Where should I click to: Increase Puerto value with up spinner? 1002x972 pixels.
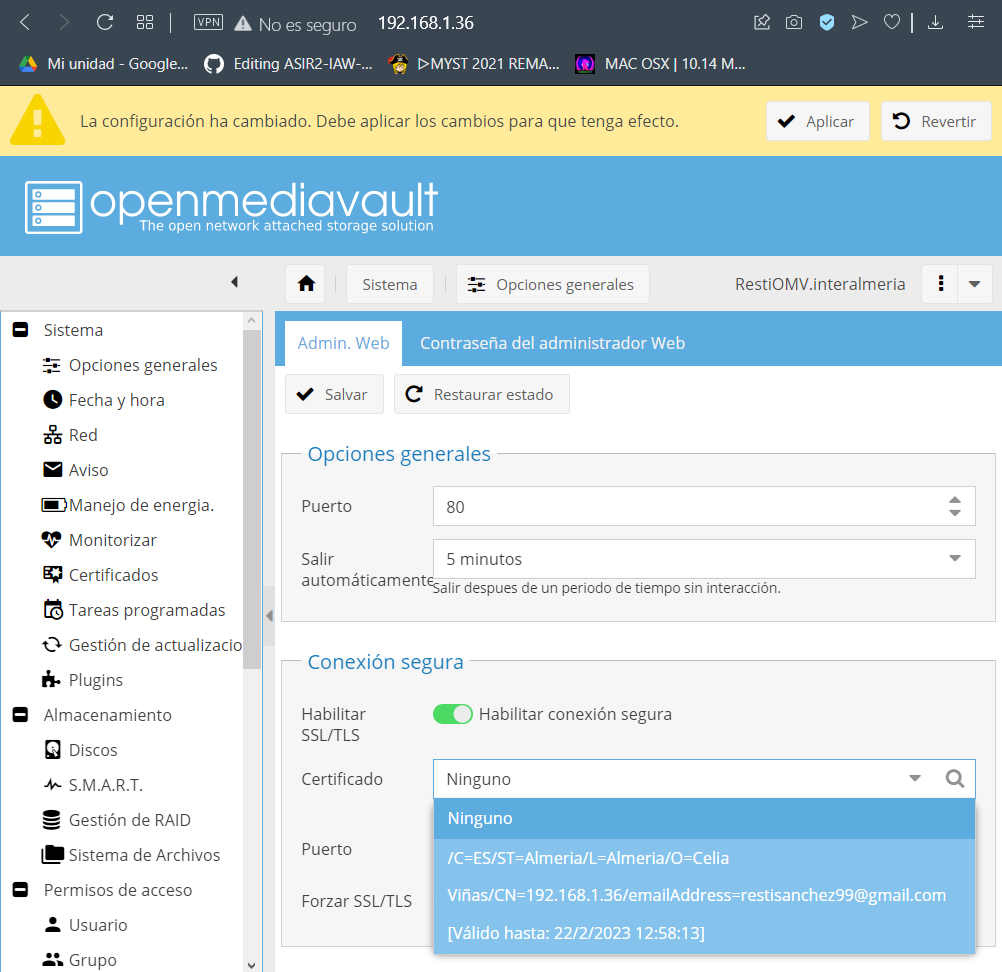pos(955,500)
